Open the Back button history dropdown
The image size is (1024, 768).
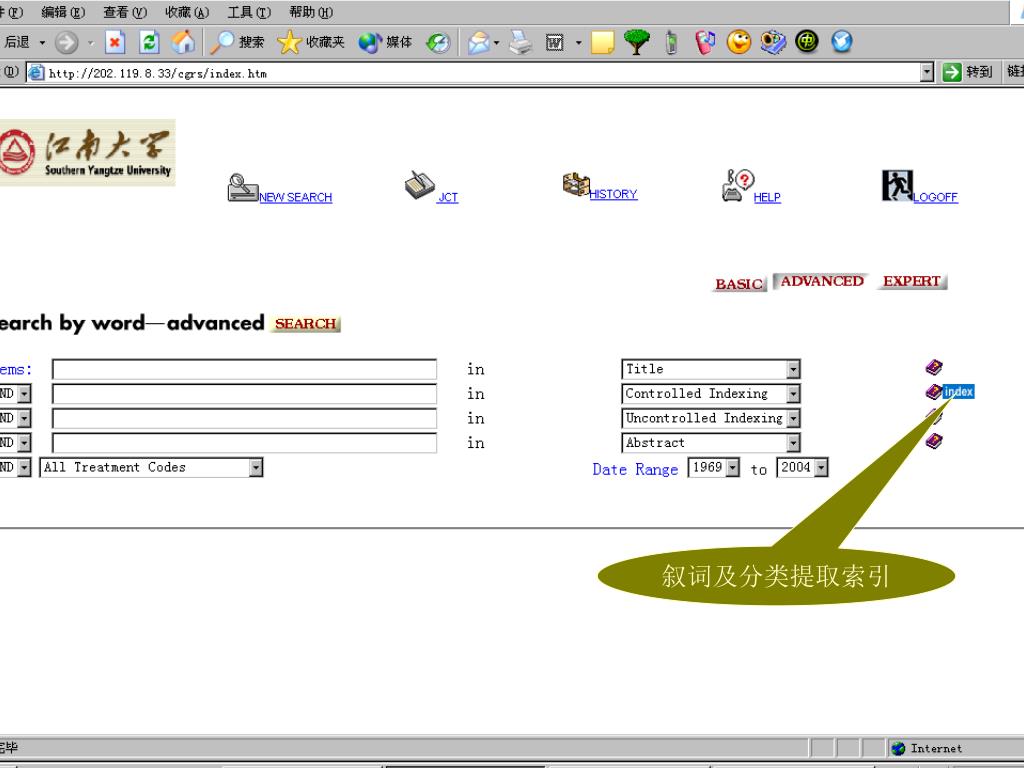(42, 42)
